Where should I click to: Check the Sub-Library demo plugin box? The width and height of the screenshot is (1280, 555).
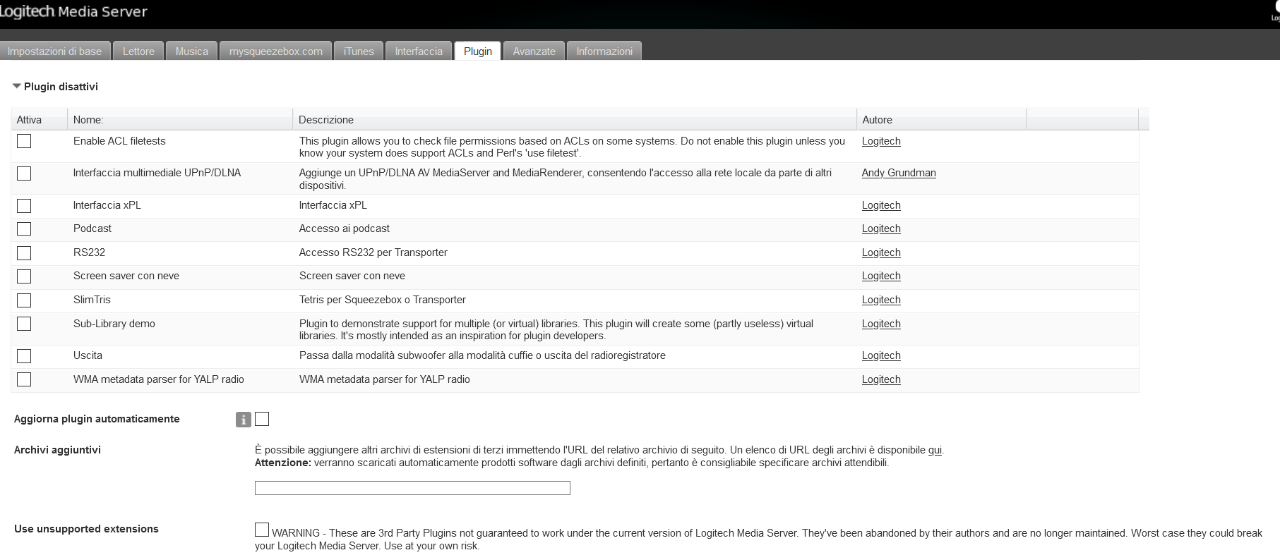coord(24,324)
